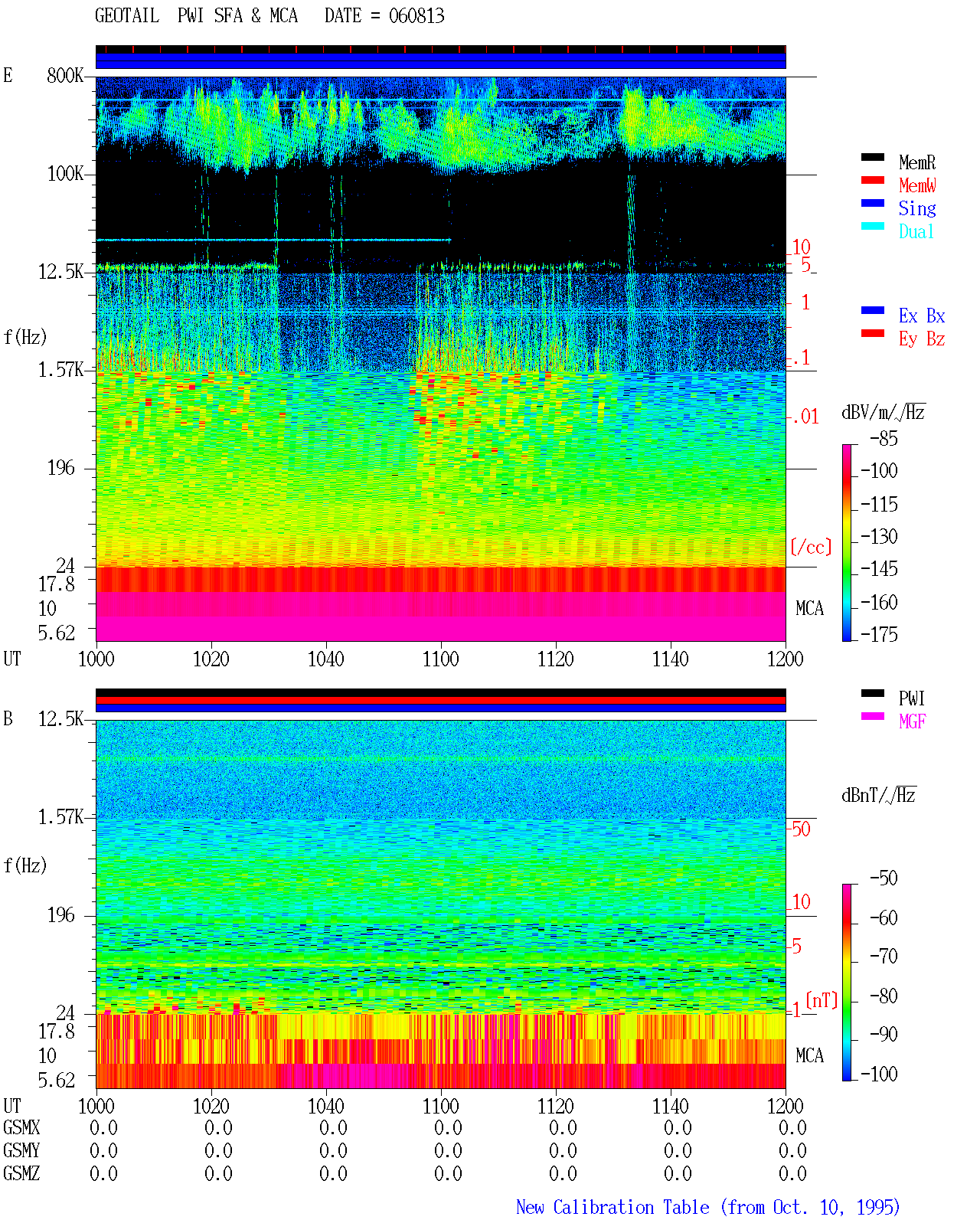The height and width of the screenshot is (1220, 980).
Task: Click the -175 value on electric color bar
Action: tap(879, 634)
